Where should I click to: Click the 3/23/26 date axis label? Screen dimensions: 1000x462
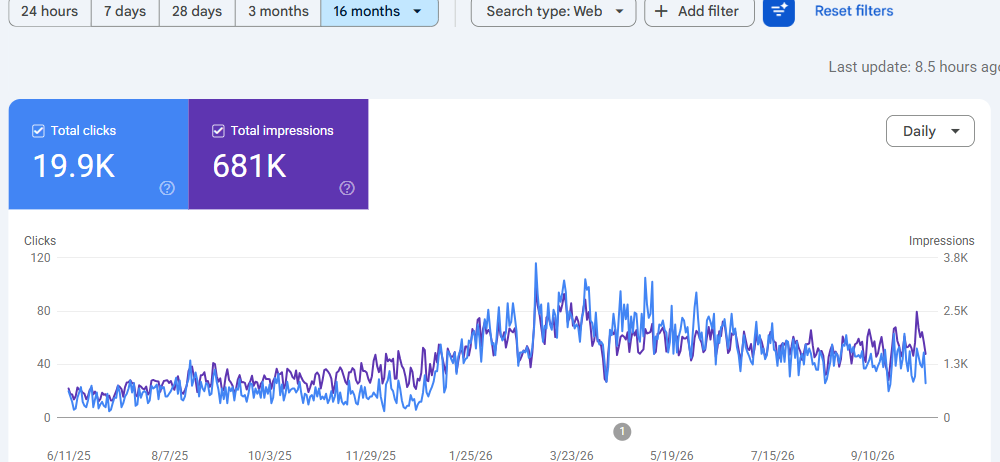(x=571, y=455)
